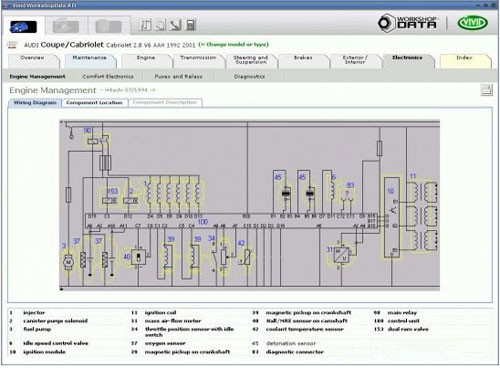Viewport: 500px width, 368px height.
Task: Click the Change model or type link
Action: click(234, 44)
